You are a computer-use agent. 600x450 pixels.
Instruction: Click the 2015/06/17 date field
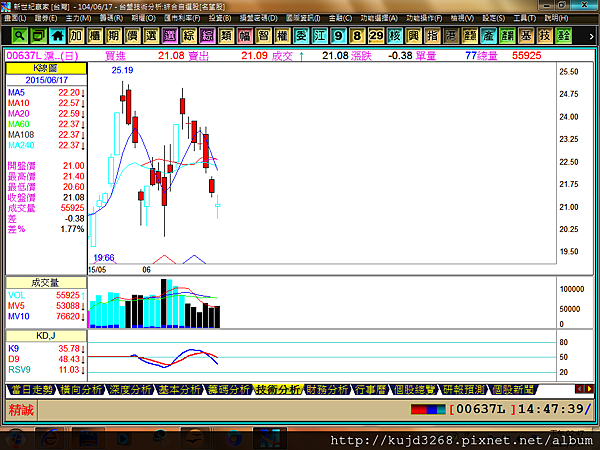pyautogui.click(x=46, y=80)
